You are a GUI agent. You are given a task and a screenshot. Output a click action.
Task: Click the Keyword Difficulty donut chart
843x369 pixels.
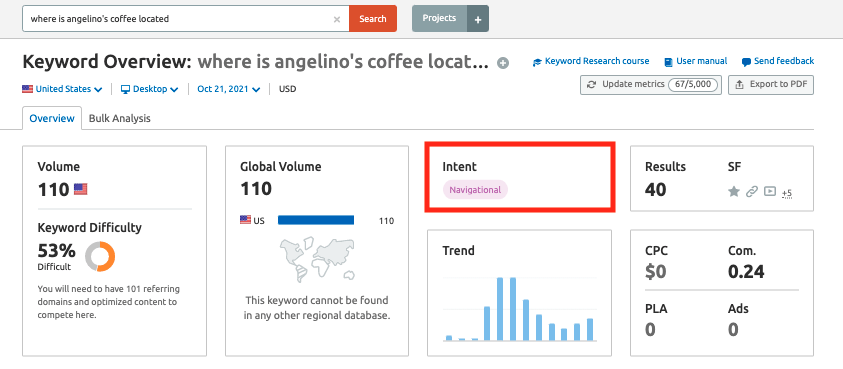(100, 257)
